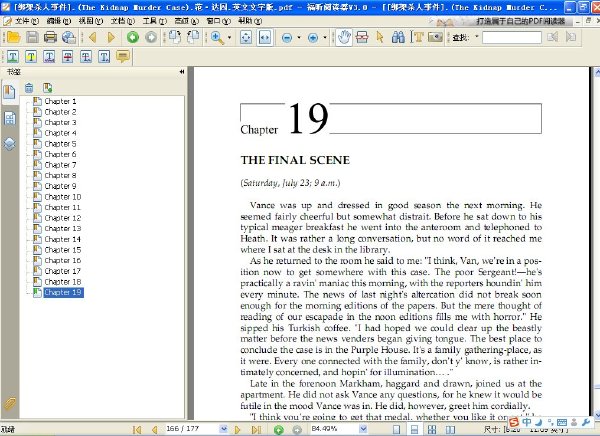
Task: Open the find options dropdown arrow
Action: coord(477,37)
